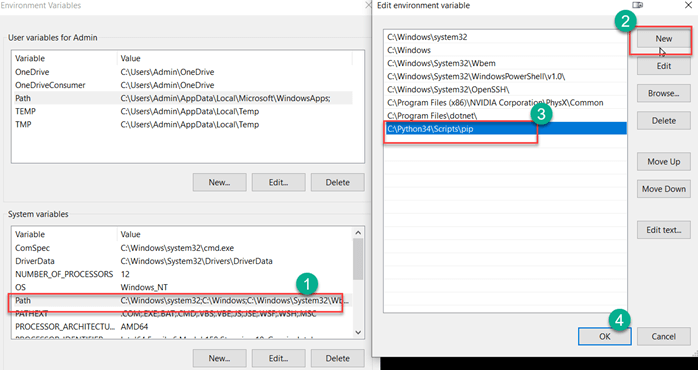The width and height of the screenshot is (698, 370).
Task: Click Edit... under System variables
Action: click(279, 358)
